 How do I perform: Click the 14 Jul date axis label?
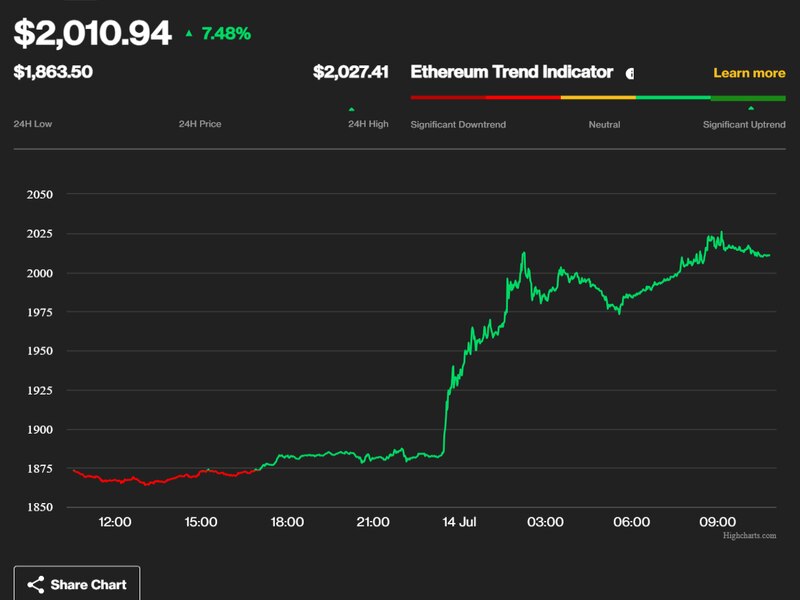pos(459,522)
